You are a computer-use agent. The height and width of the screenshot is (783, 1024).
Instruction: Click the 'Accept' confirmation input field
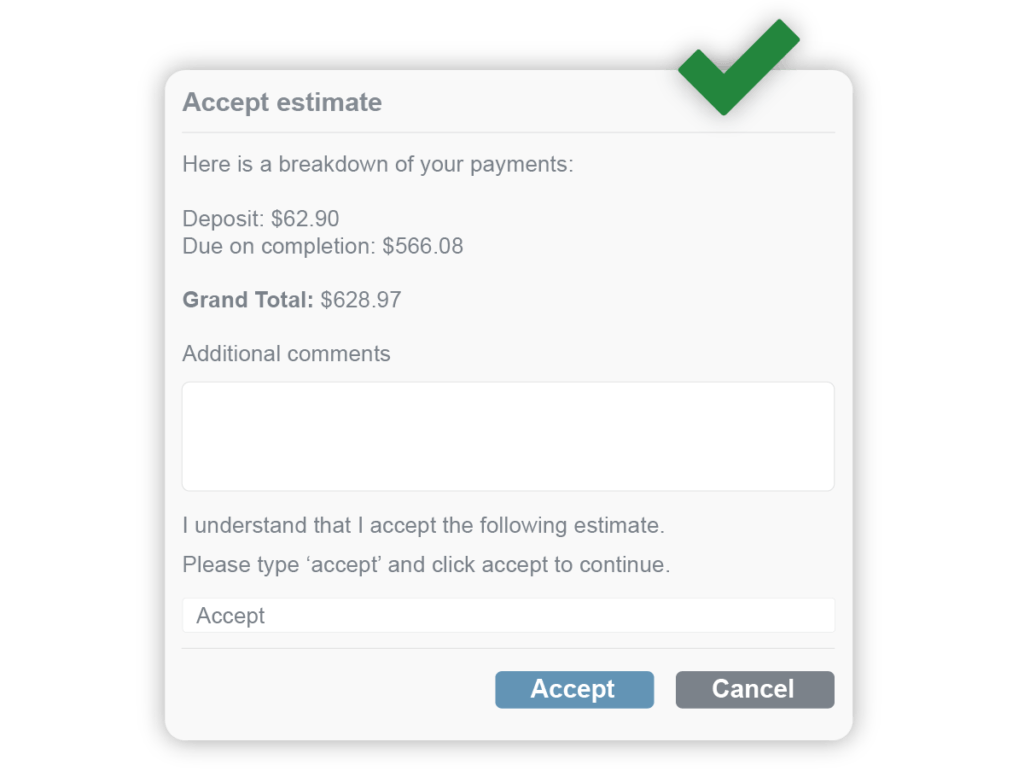pos(508,616)
